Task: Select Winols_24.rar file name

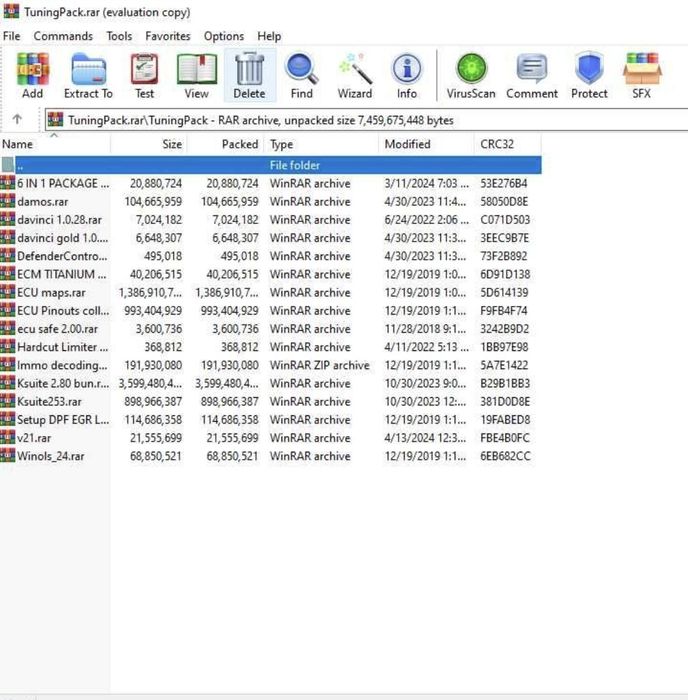Action: (x=50, y=456)
